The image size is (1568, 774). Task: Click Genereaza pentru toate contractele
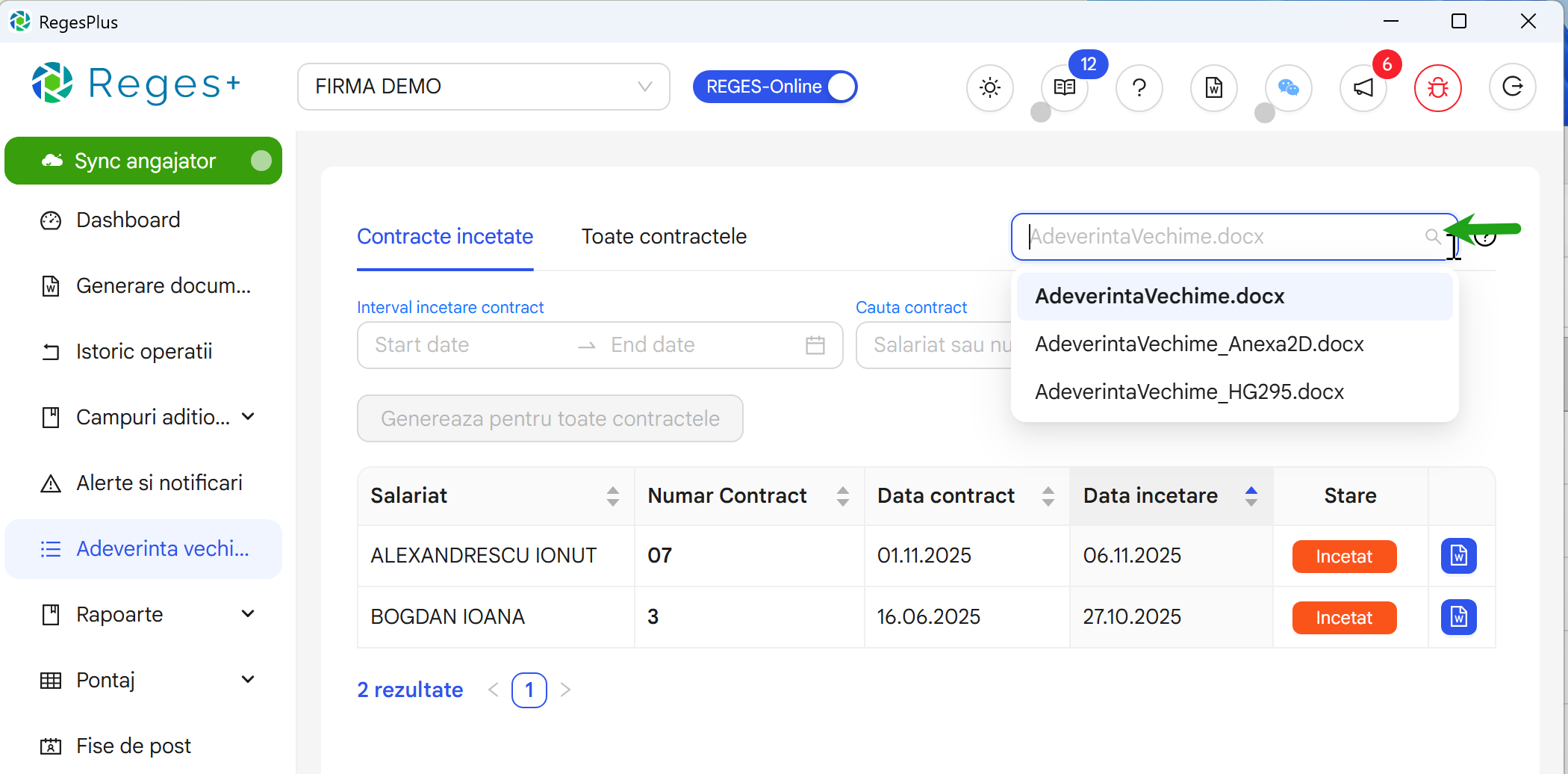coord(550,418)
